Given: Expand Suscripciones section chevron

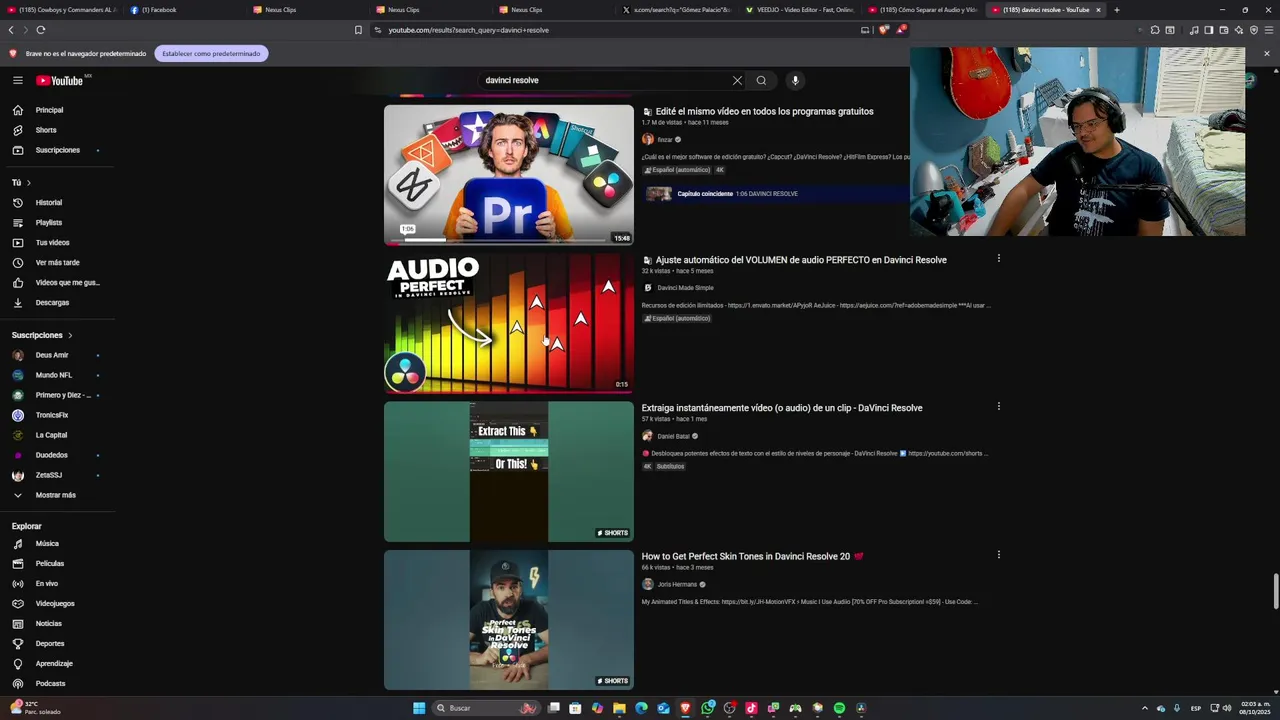Looking at the screenshot, I should coord(70,335).
